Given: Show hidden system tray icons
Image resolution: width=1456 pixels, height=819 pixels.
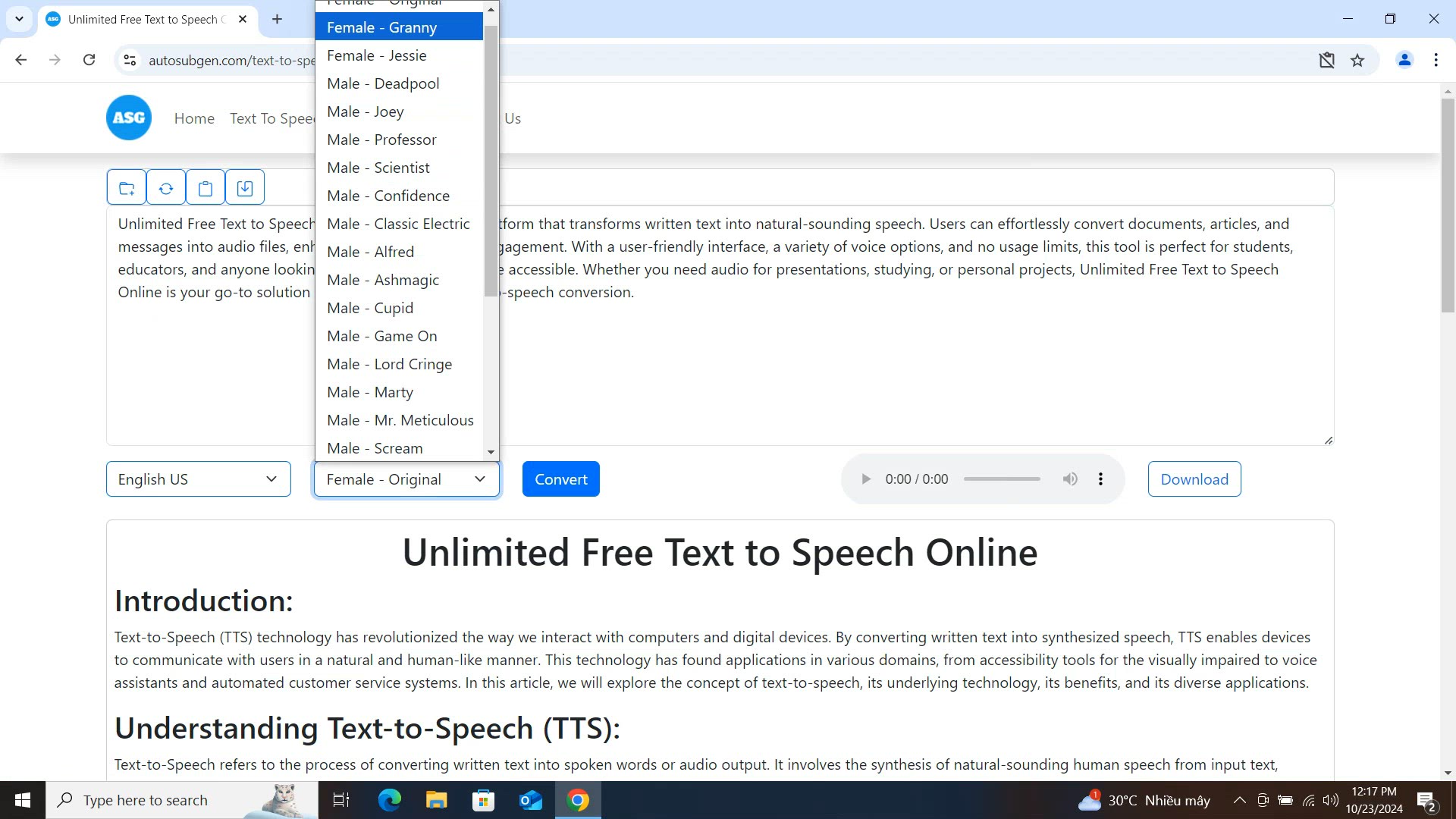Looking at the screenshot, I should 1239,800.
